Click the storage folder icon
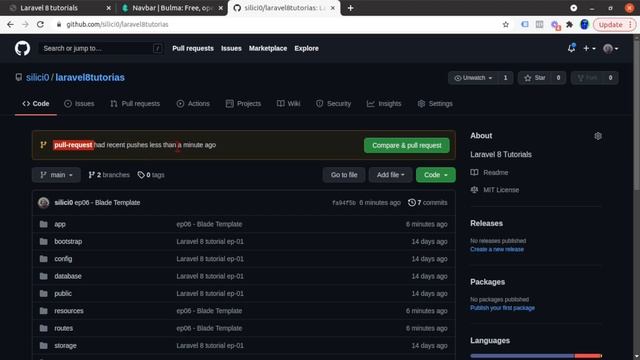 tap(44, 346)
